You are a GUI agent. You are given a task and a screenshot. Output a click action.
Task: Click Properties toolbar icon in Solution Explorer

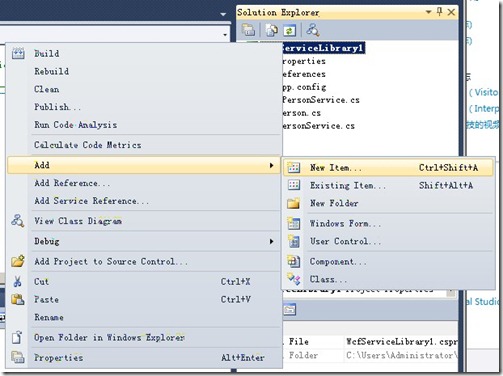[x=248, y=30]
